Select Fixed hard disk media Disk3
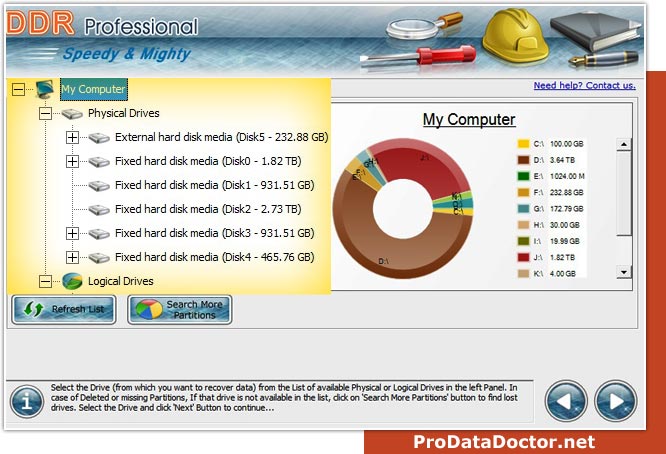This screenshot has width=666, height=454. coord(214,234)
